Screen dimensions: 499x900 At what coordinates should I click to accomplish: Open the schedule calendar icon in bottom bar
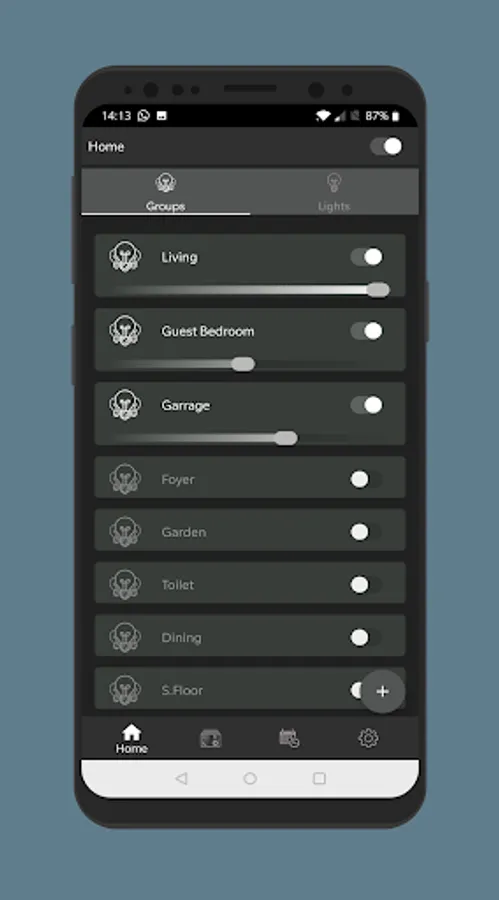289,738
